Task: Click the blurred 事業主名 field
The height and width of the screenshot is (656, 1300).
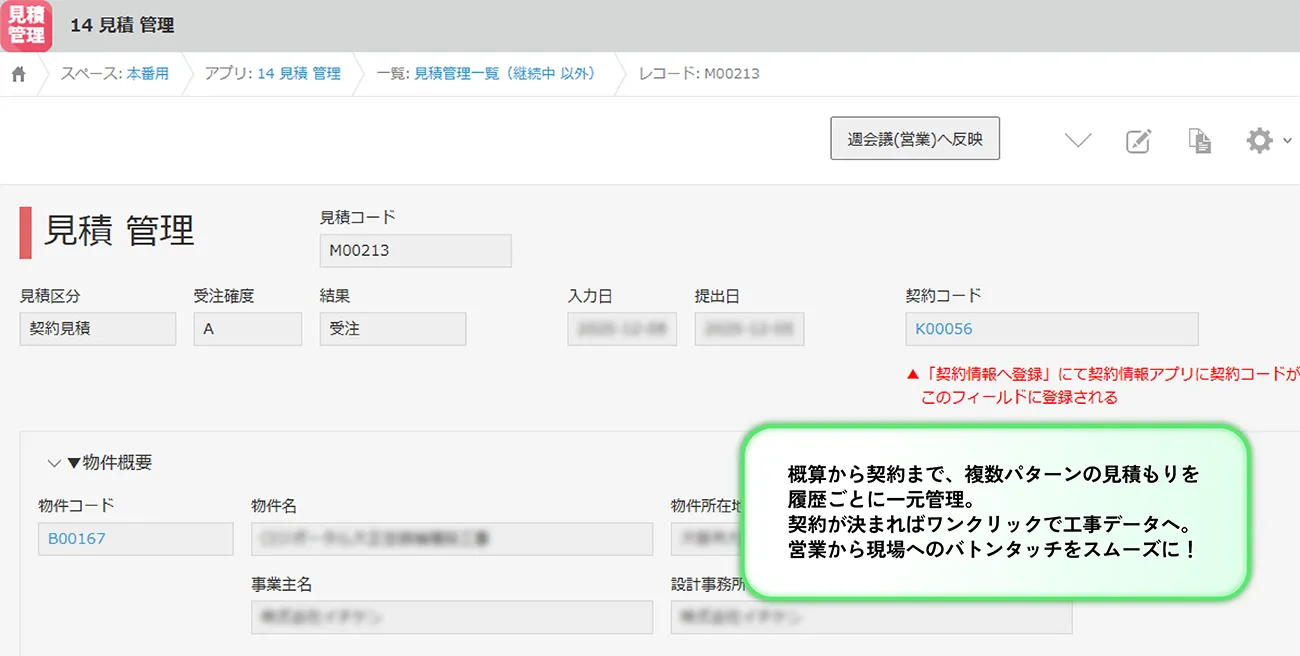Action: (x=451, y=617)
